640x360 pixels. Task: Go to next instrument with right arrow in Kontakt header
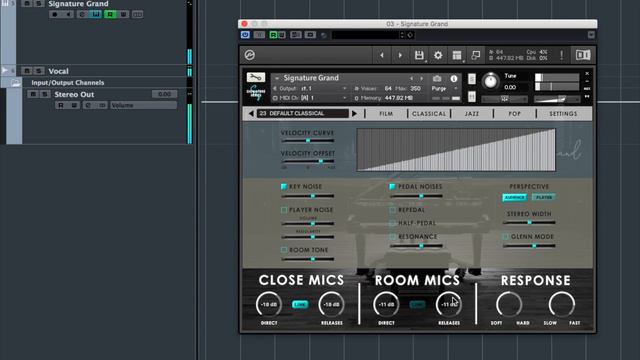coord(400,55)
